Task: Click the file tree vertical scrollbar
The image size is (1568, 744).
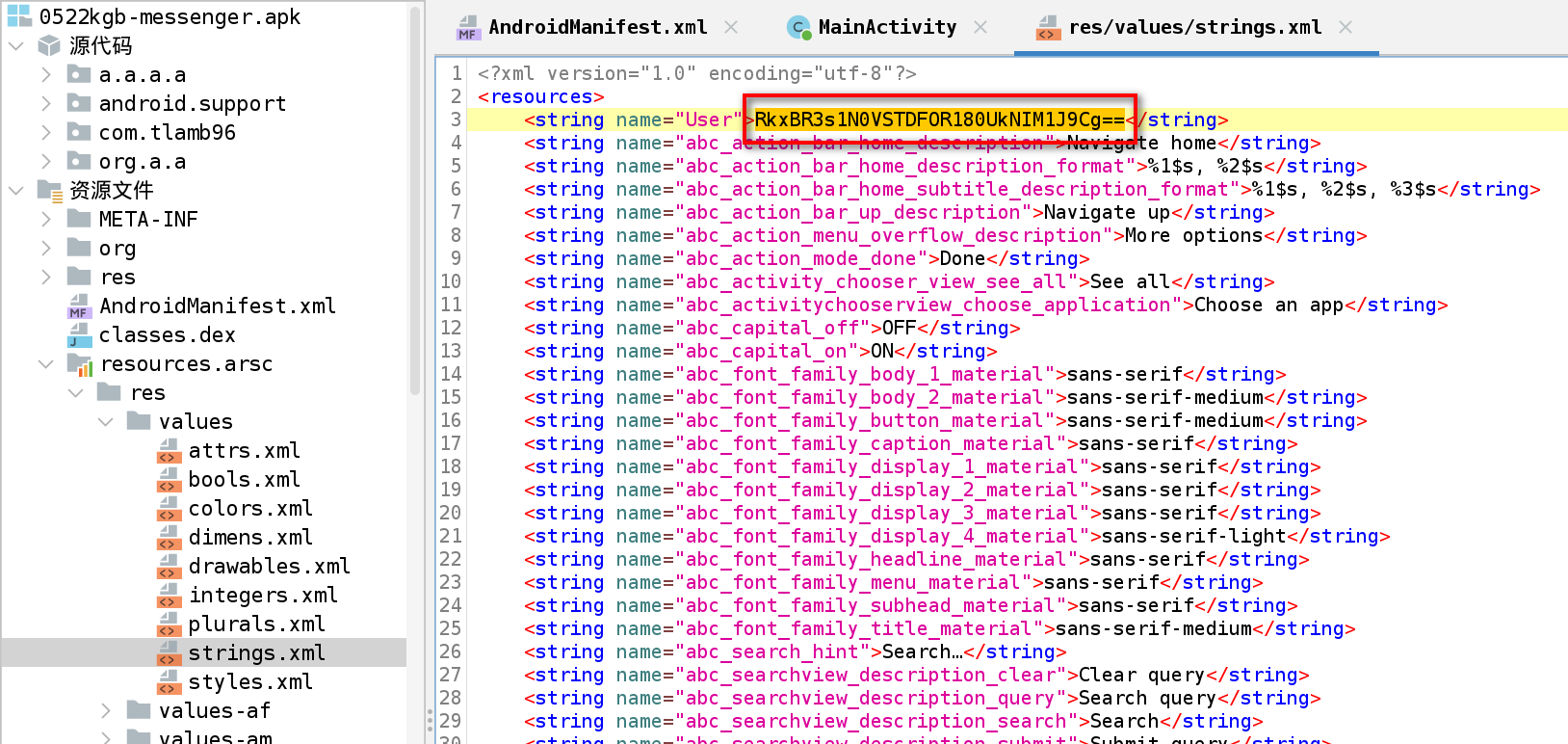Action: pyautogui.click(x=415, y=199)
